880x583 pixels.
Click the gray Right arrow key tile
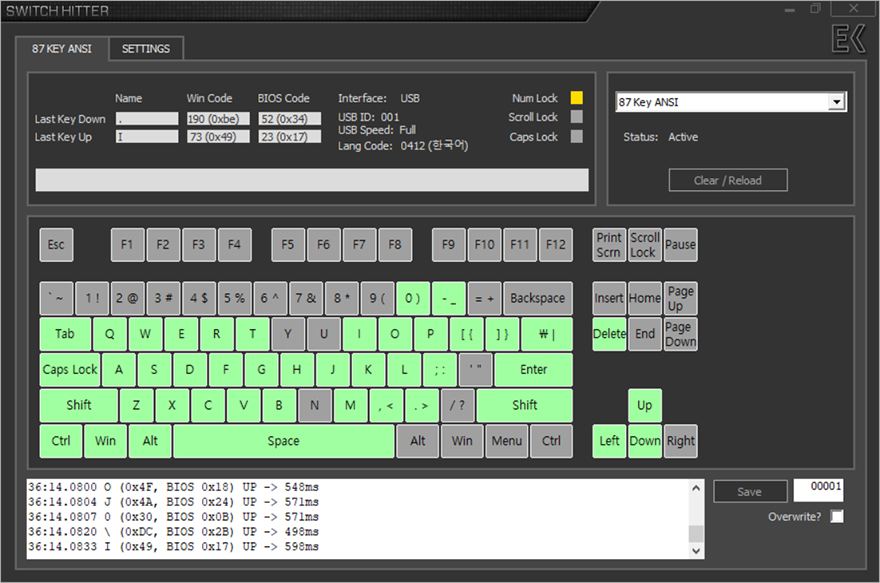pos(681,441)
